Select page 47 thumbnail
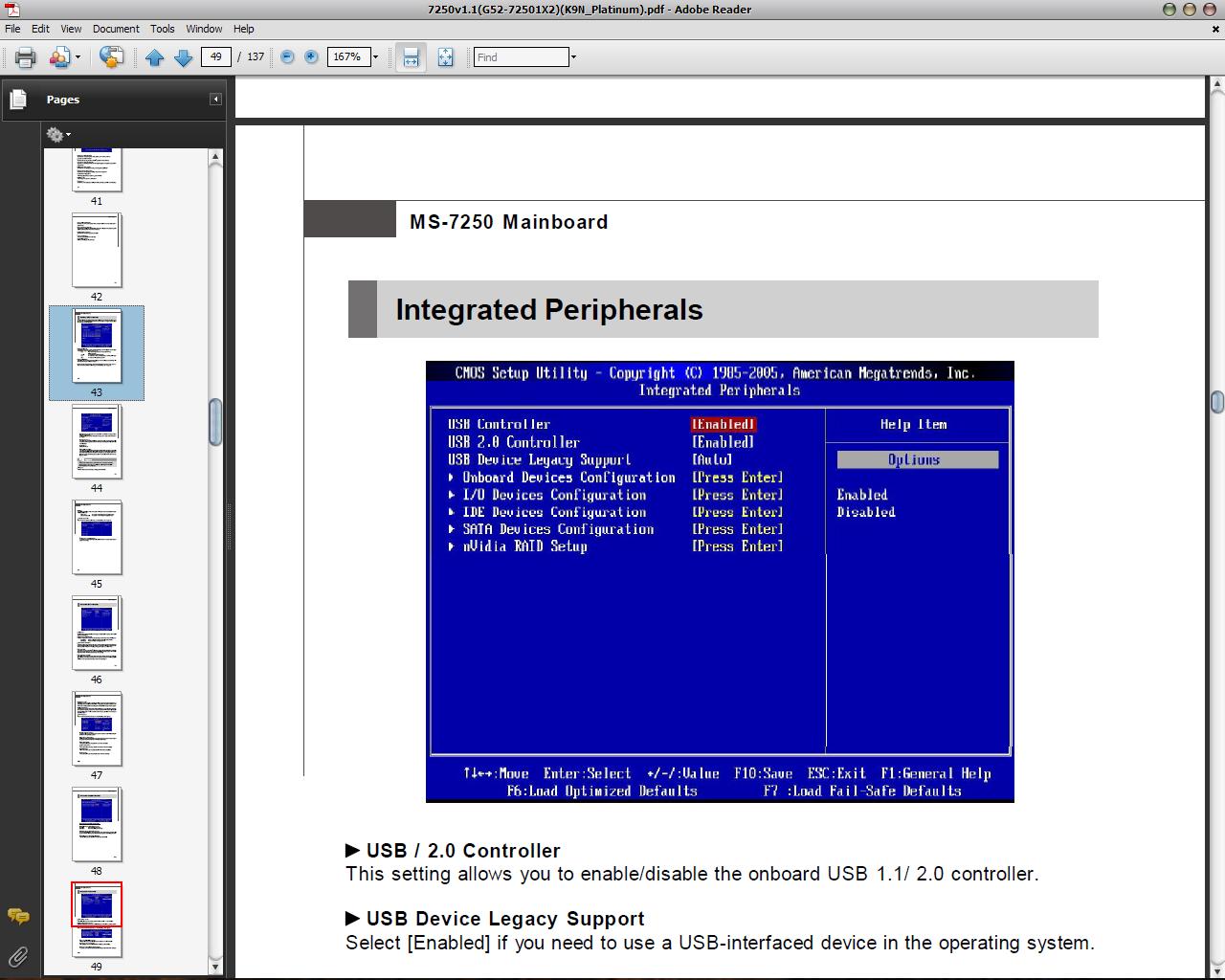 [x=97, y=728]
